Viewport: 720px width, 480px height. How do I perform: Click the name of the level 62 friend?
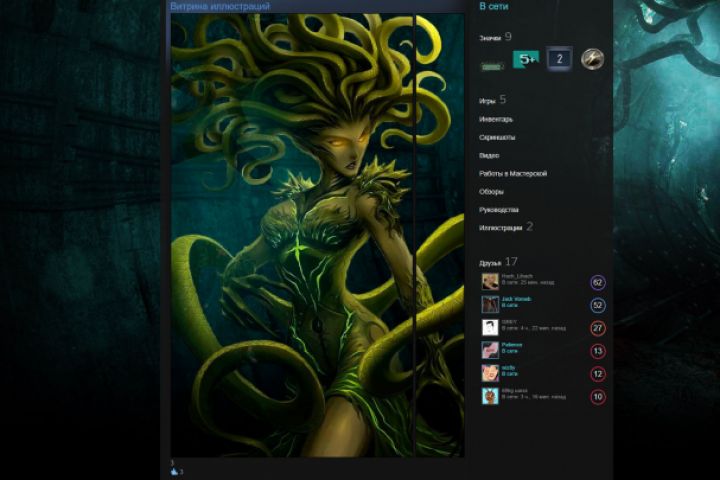coord(517,277)
